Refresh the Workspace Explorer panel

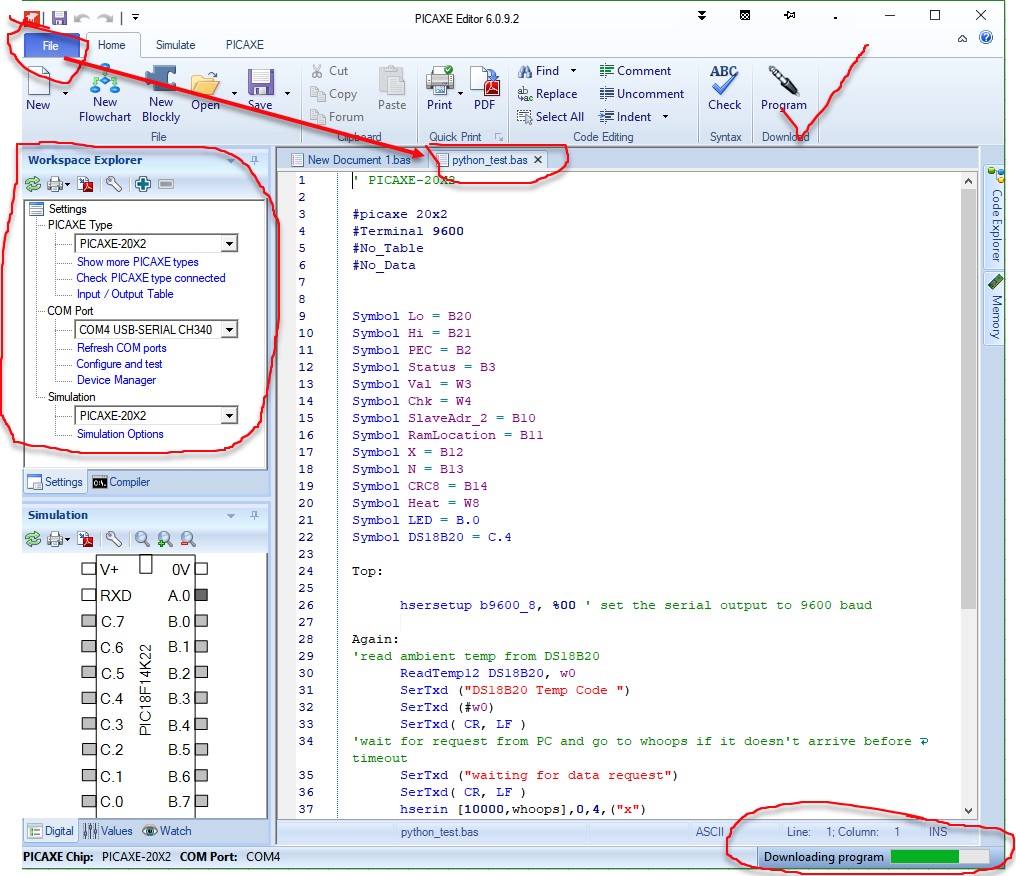click(x=33, y=184)
